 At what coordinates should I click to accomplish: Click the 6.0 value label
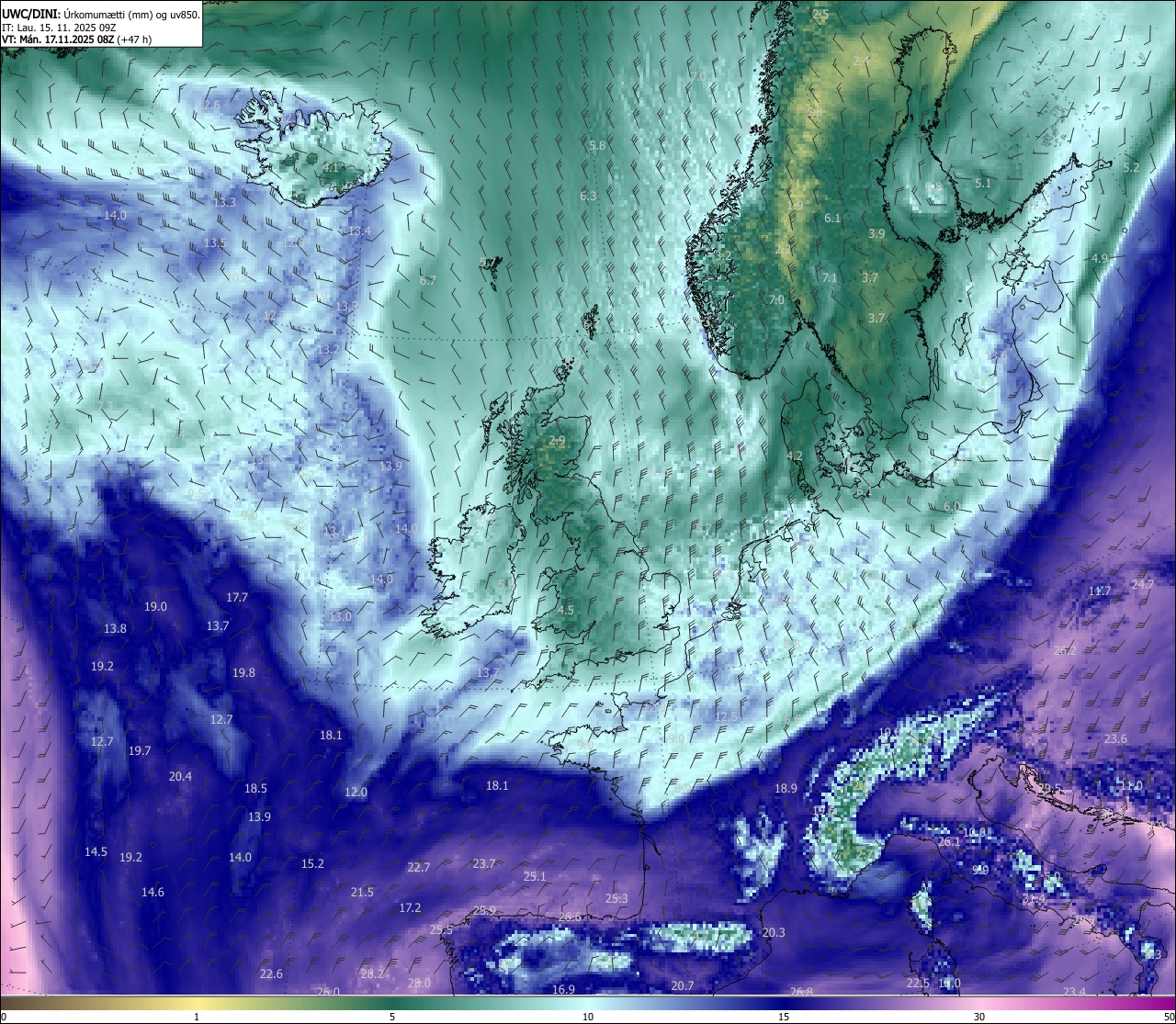[952, 507]
